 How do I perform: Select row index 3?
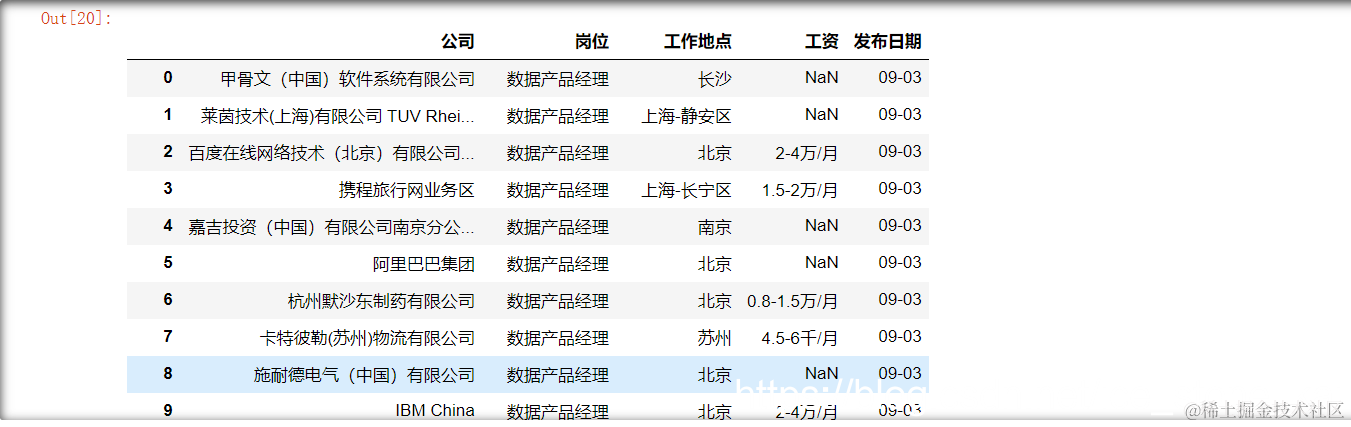point(168,189)
